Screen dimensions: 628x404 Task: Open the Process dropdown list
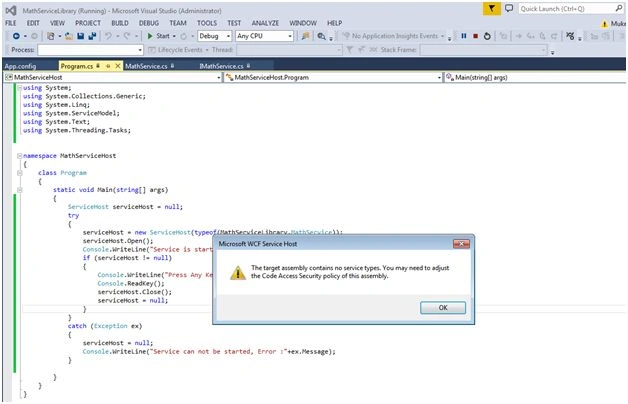(140, 50)
